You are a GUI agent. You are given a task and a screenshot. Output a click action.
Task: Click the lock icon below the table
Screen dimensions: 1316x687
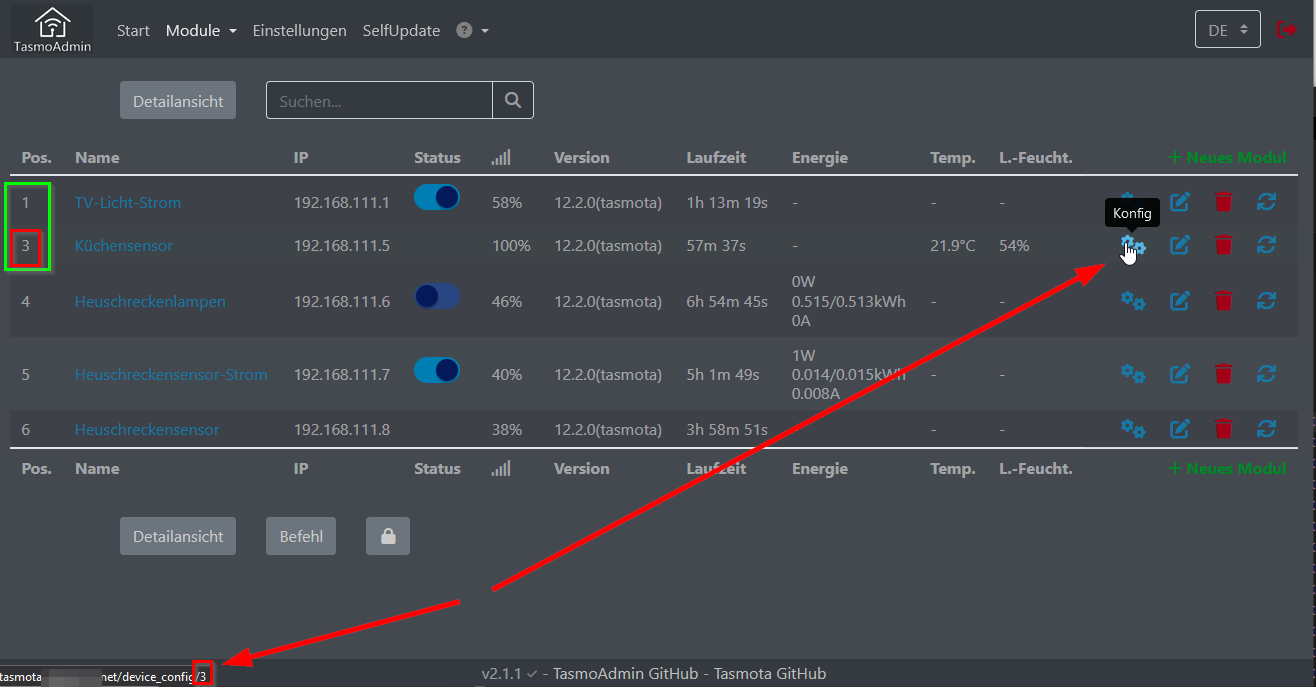[387, 536]
